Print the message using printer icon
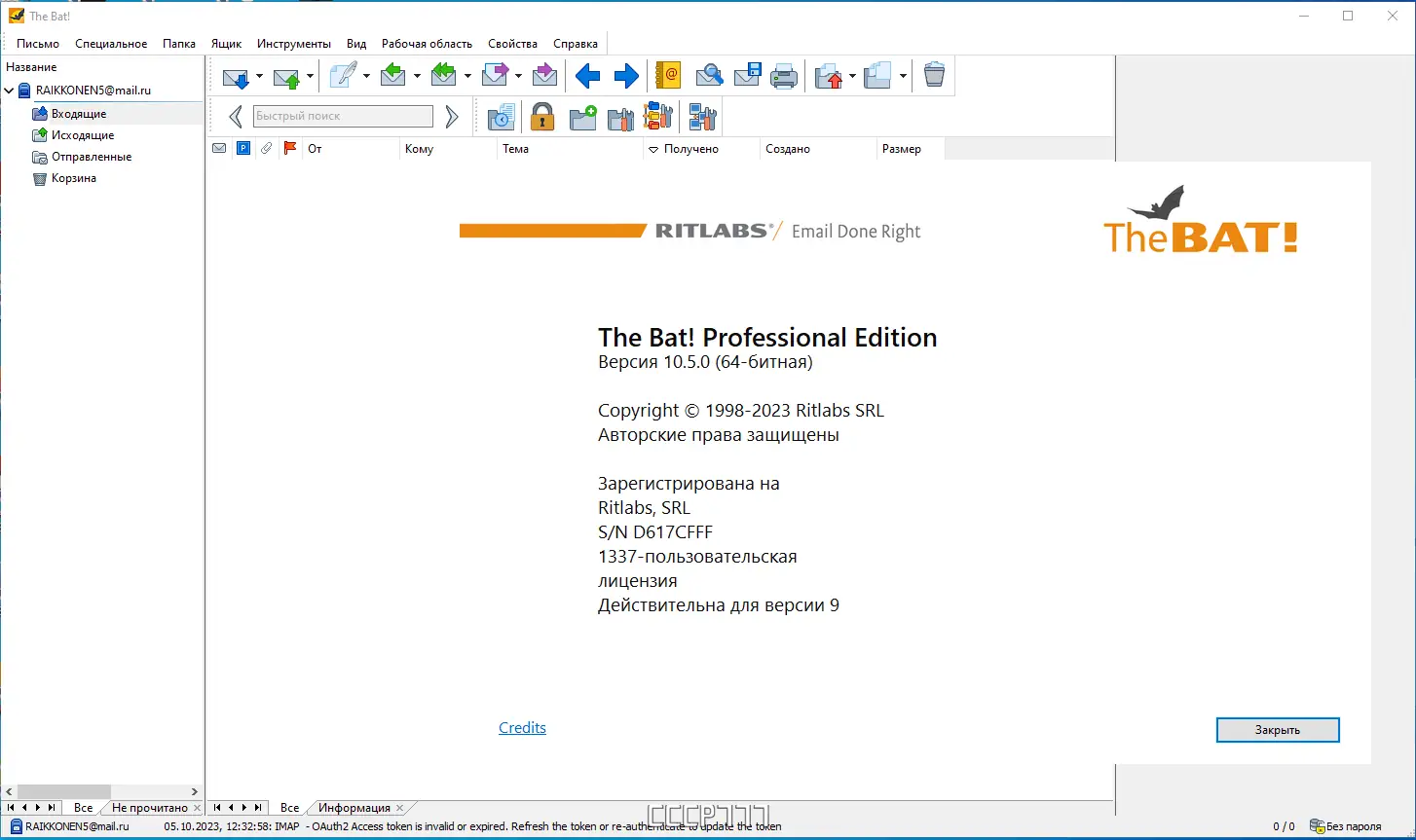The image size is (1416, 840). pyautogui.click(x=784, y=76)
